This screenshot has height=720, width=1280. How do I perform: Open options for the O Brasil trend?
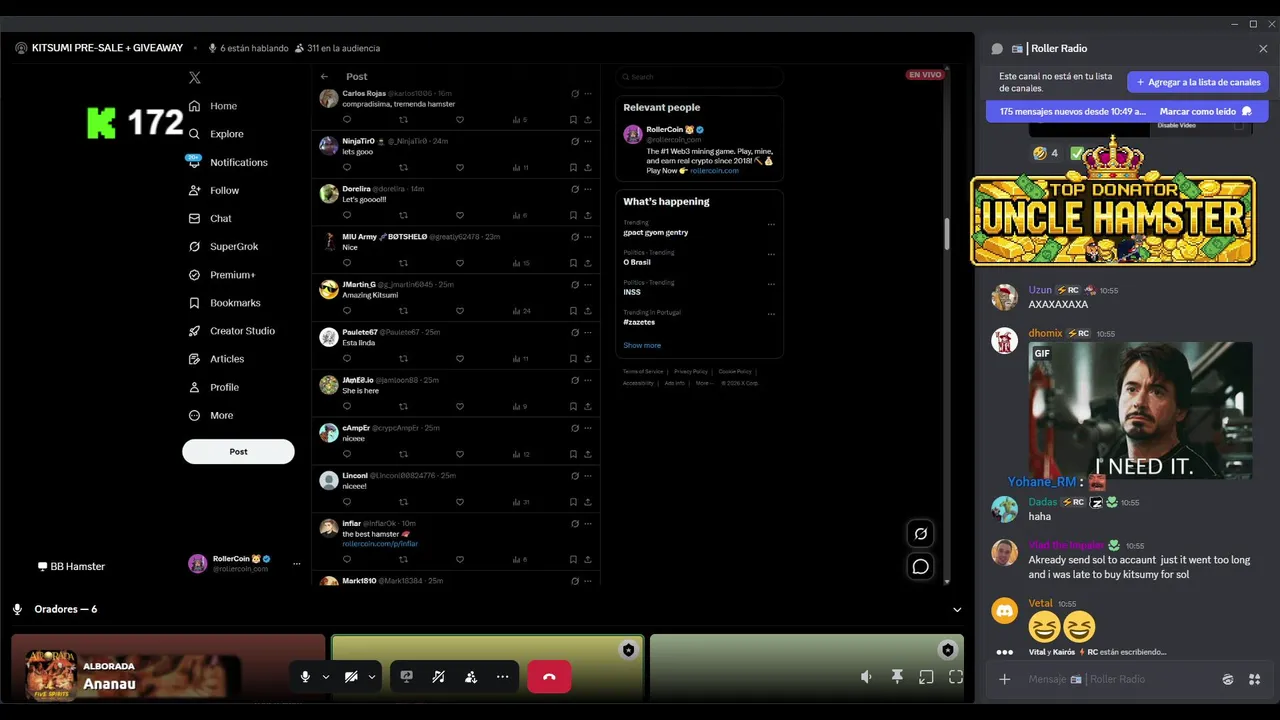point(771,255)
